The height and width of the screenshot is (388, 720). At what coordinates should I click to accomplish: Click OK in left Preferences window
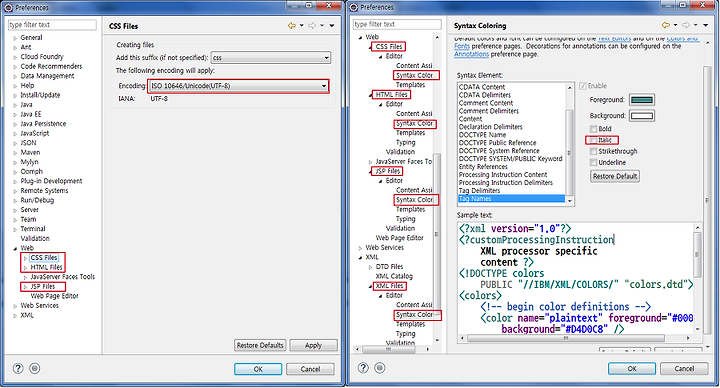(258, 369)
